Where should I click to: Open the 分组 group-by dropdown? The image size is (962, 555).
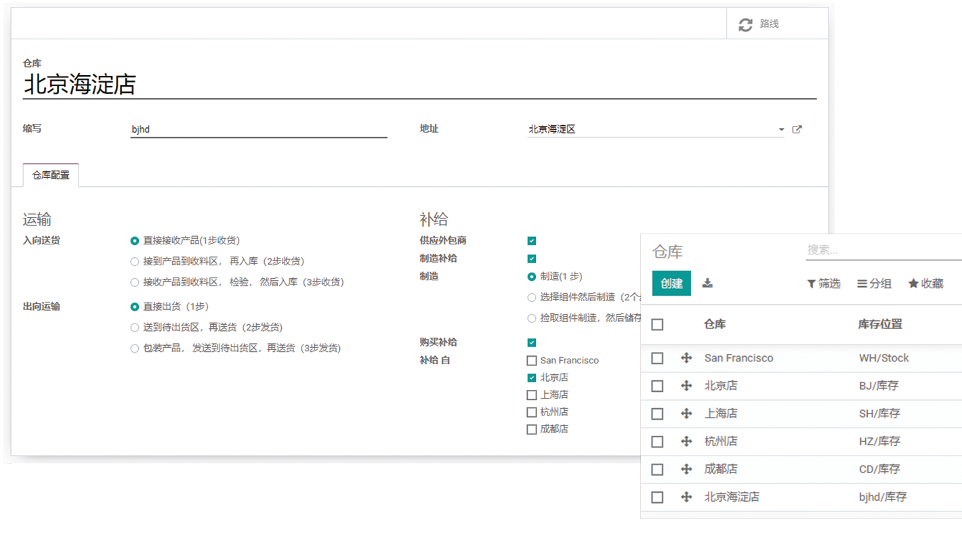point(874,284)
